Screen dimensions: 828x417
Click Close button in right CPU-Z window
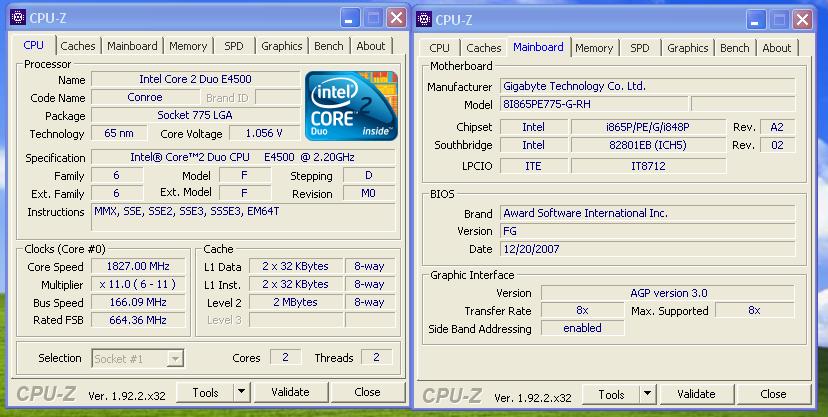pos(773,394)
